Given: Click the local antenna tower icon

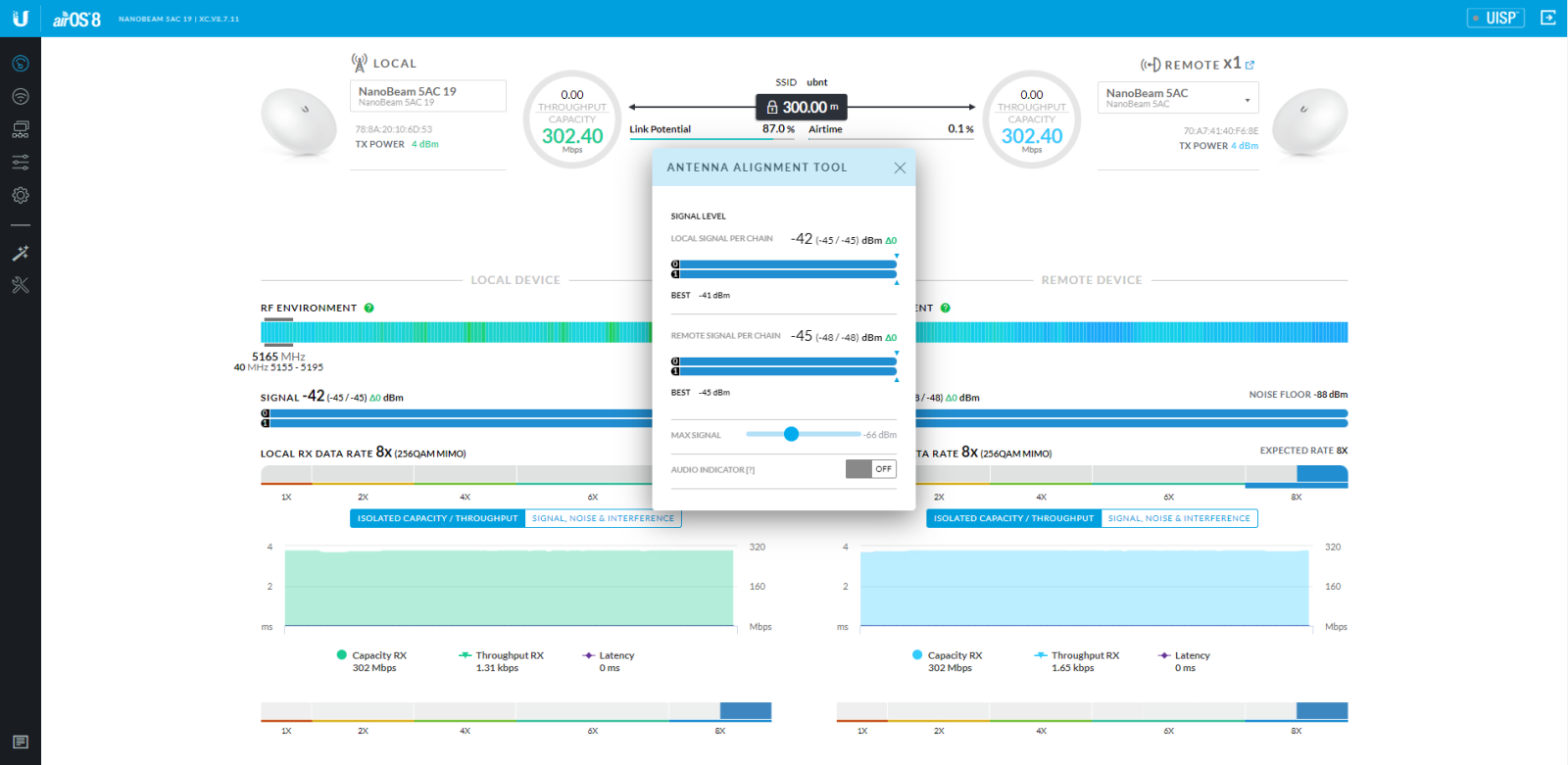Looking at the screenshot, I should coord(359,63).
